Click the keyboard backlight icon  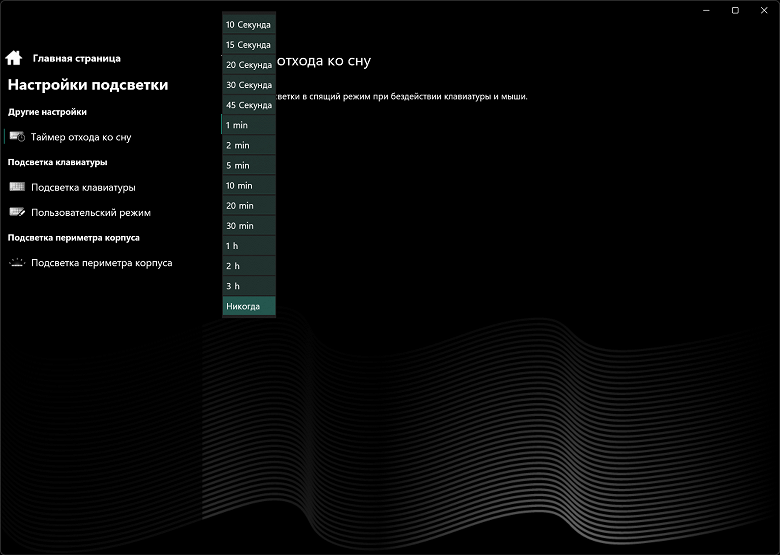[x=17, y=187]
